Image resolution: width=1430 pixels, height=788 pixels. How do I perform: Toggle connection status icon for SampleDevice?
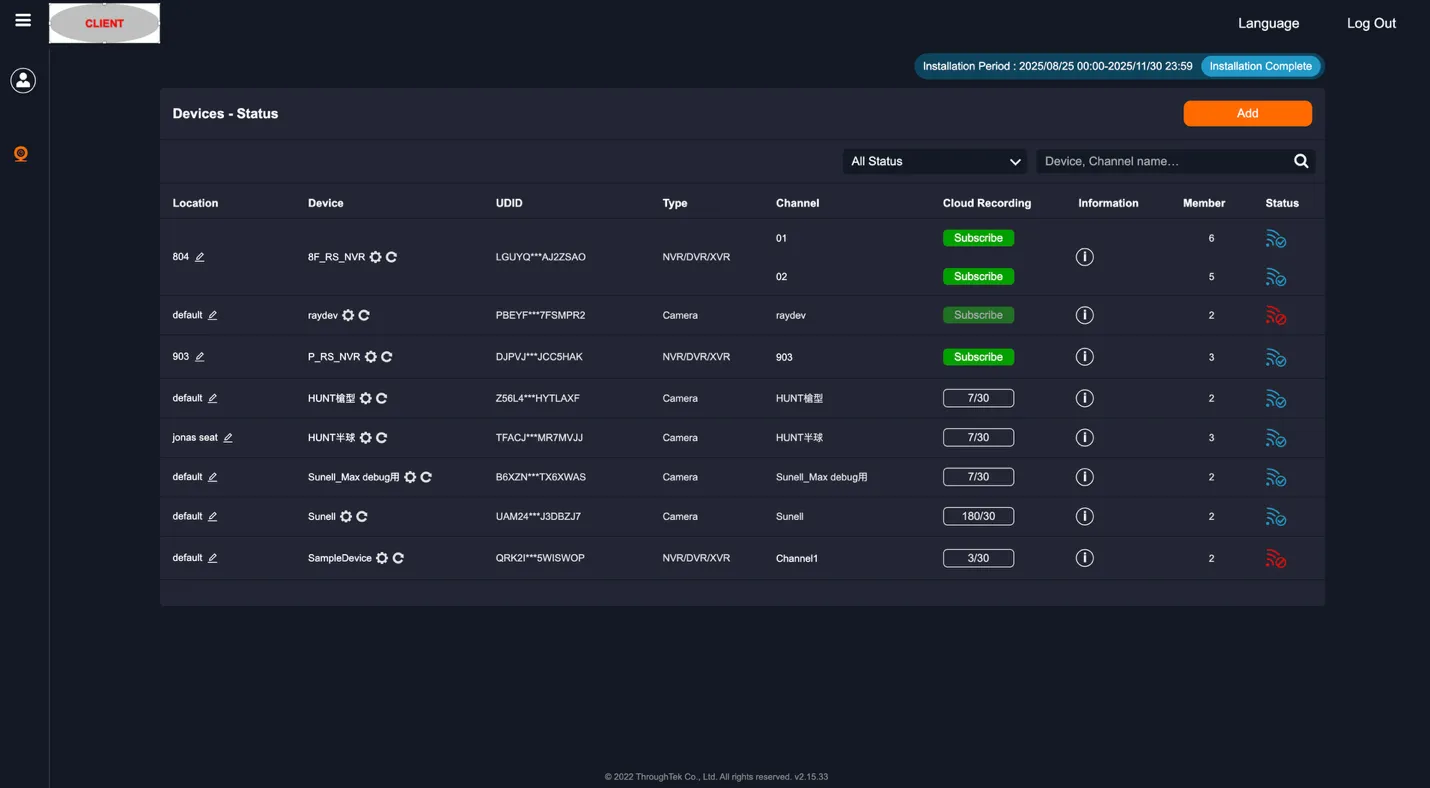[x=1276, y=558]
